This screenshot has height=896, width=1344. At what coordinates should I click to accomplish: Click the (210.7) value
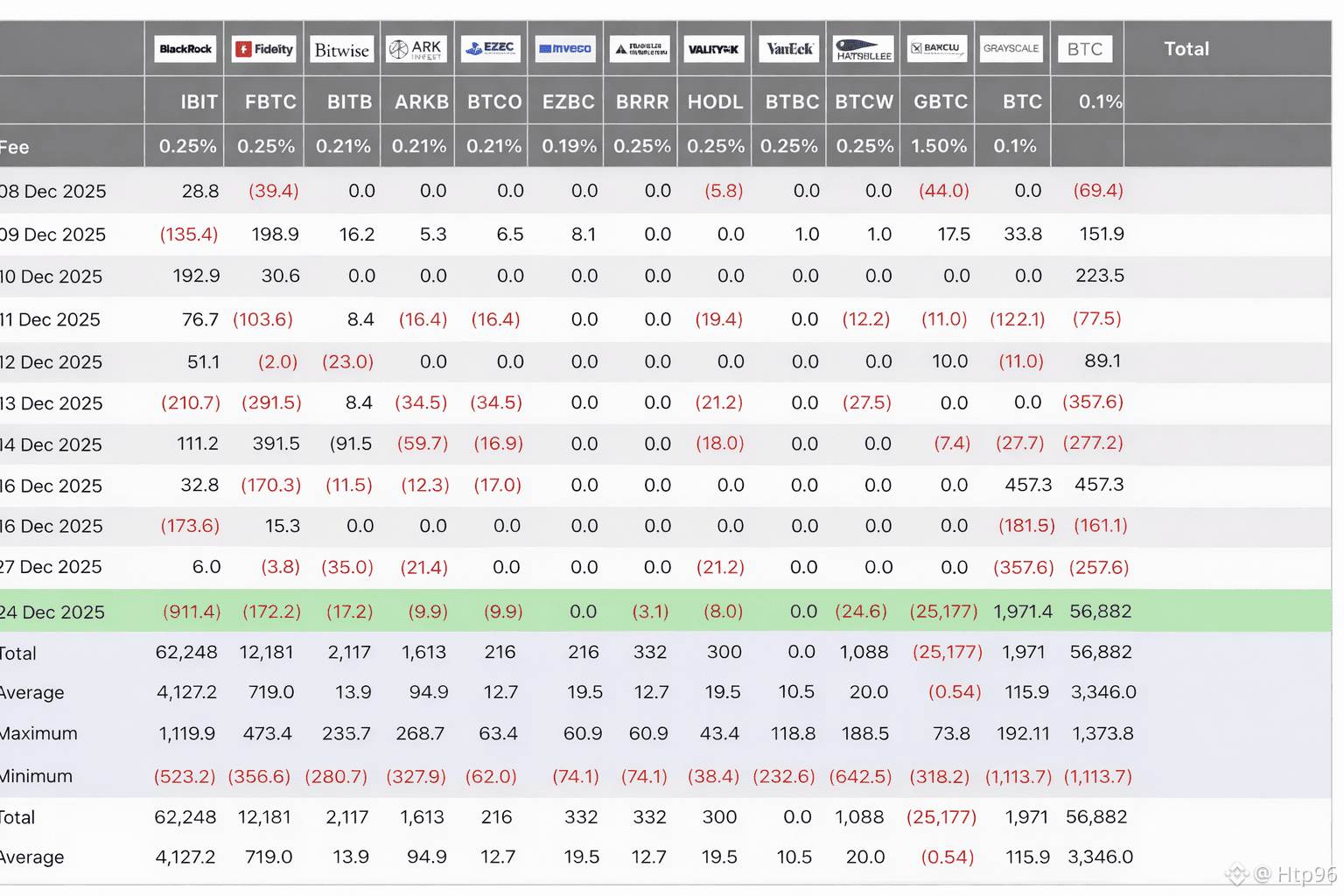[191, 403]
